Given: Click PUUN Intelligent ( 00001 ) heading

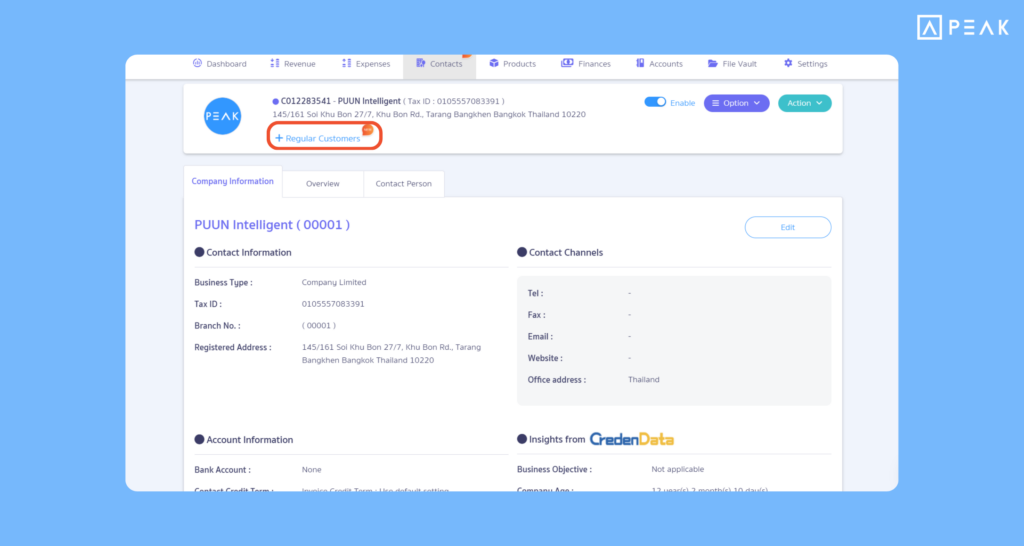Looking at the screenshot, I should [272, 225].
